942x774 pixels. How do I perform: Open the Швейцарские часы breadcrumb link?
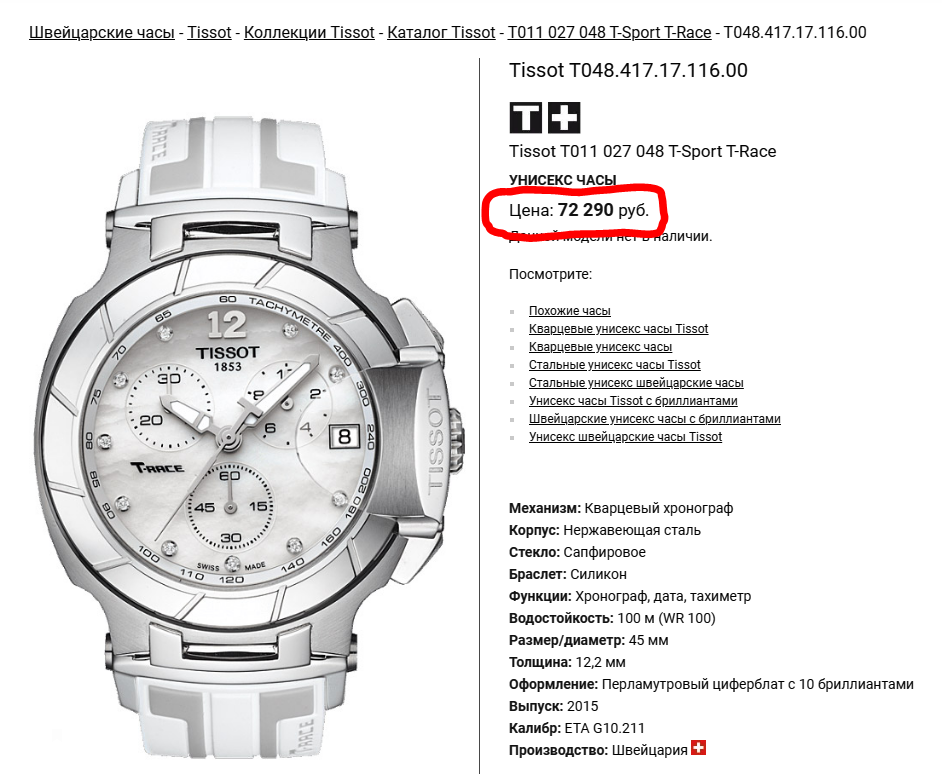coord(102,32)
